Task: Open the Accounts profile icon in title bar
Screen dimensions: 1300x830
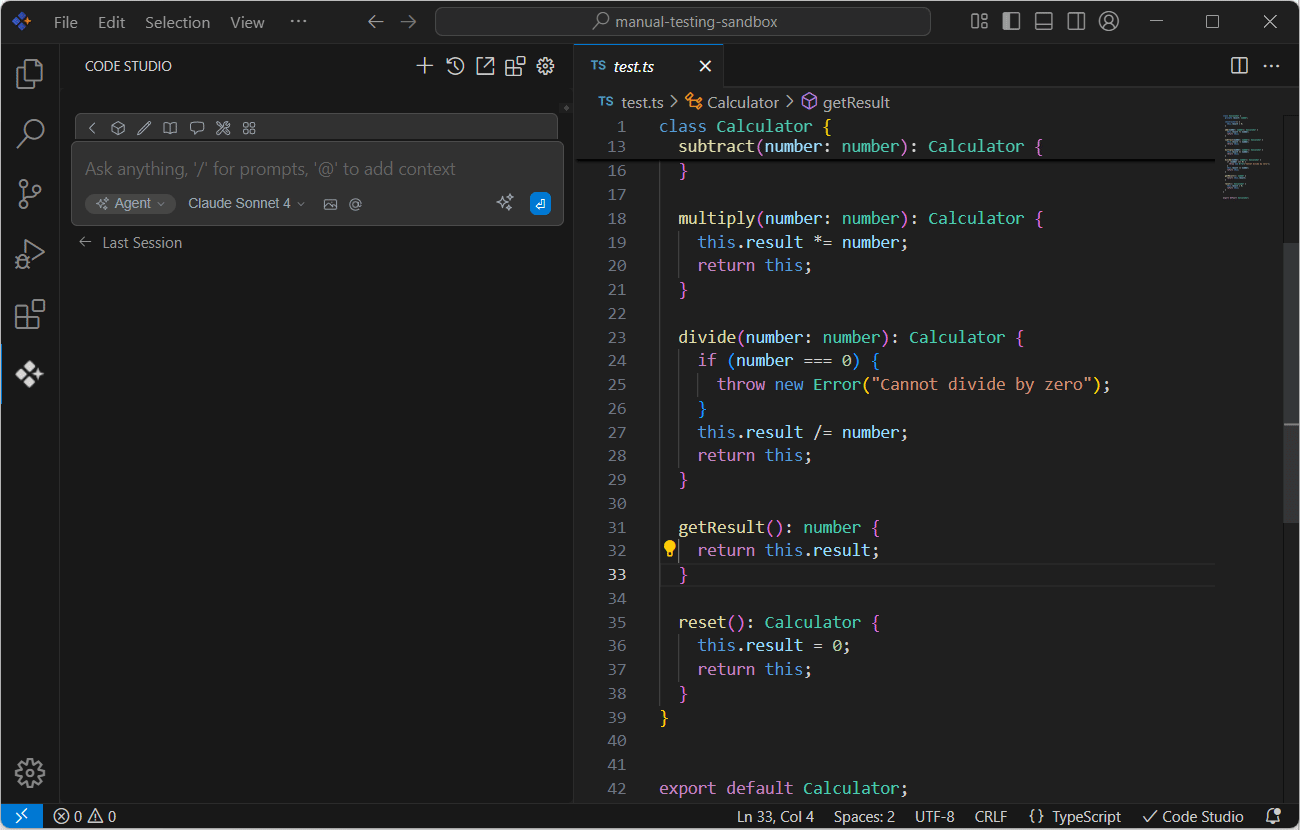Action: (1108, 22)
